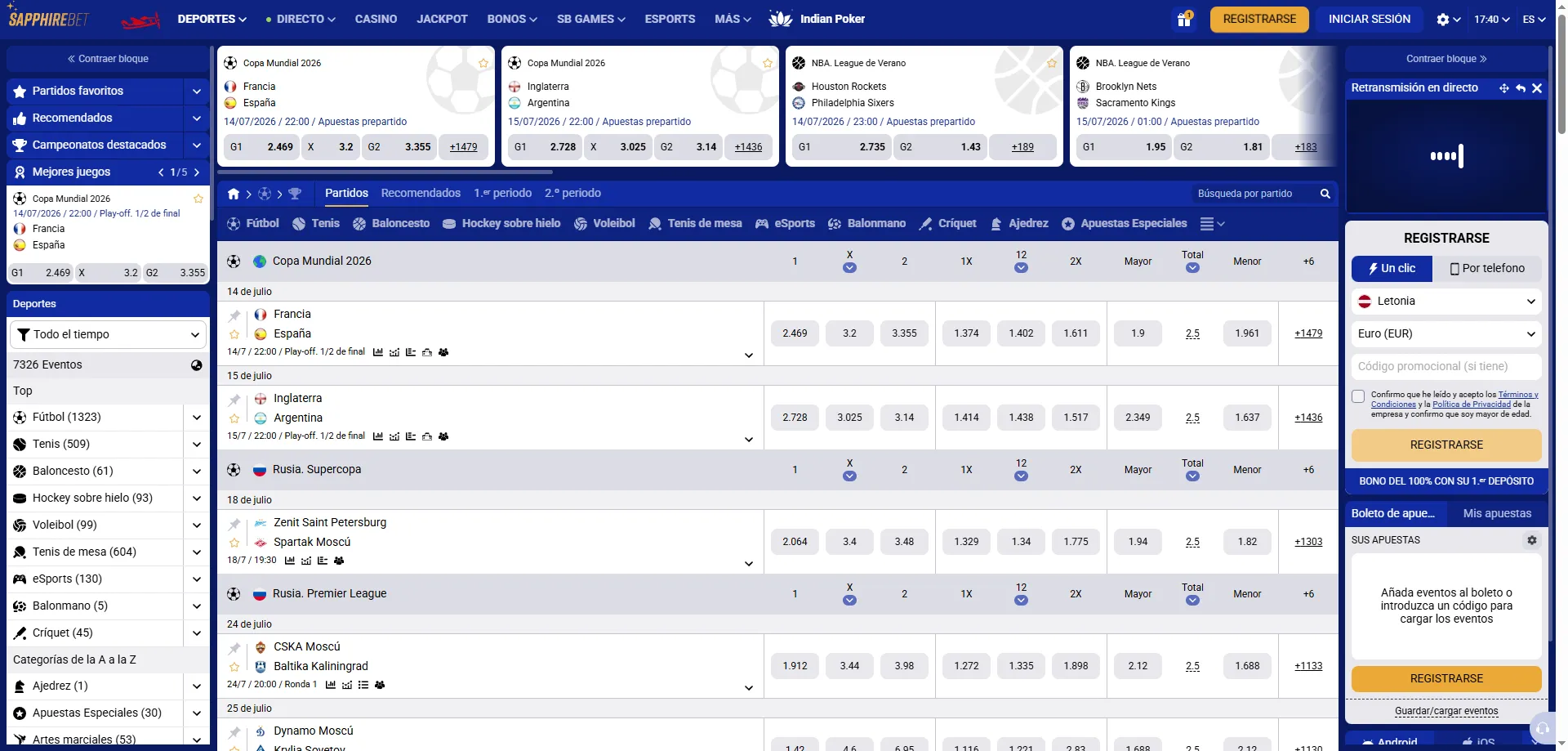1568x751 pixels.
Task: Open team lineup icon for Inglaterra–Argentina match
Action: click(x=443, y=436)
